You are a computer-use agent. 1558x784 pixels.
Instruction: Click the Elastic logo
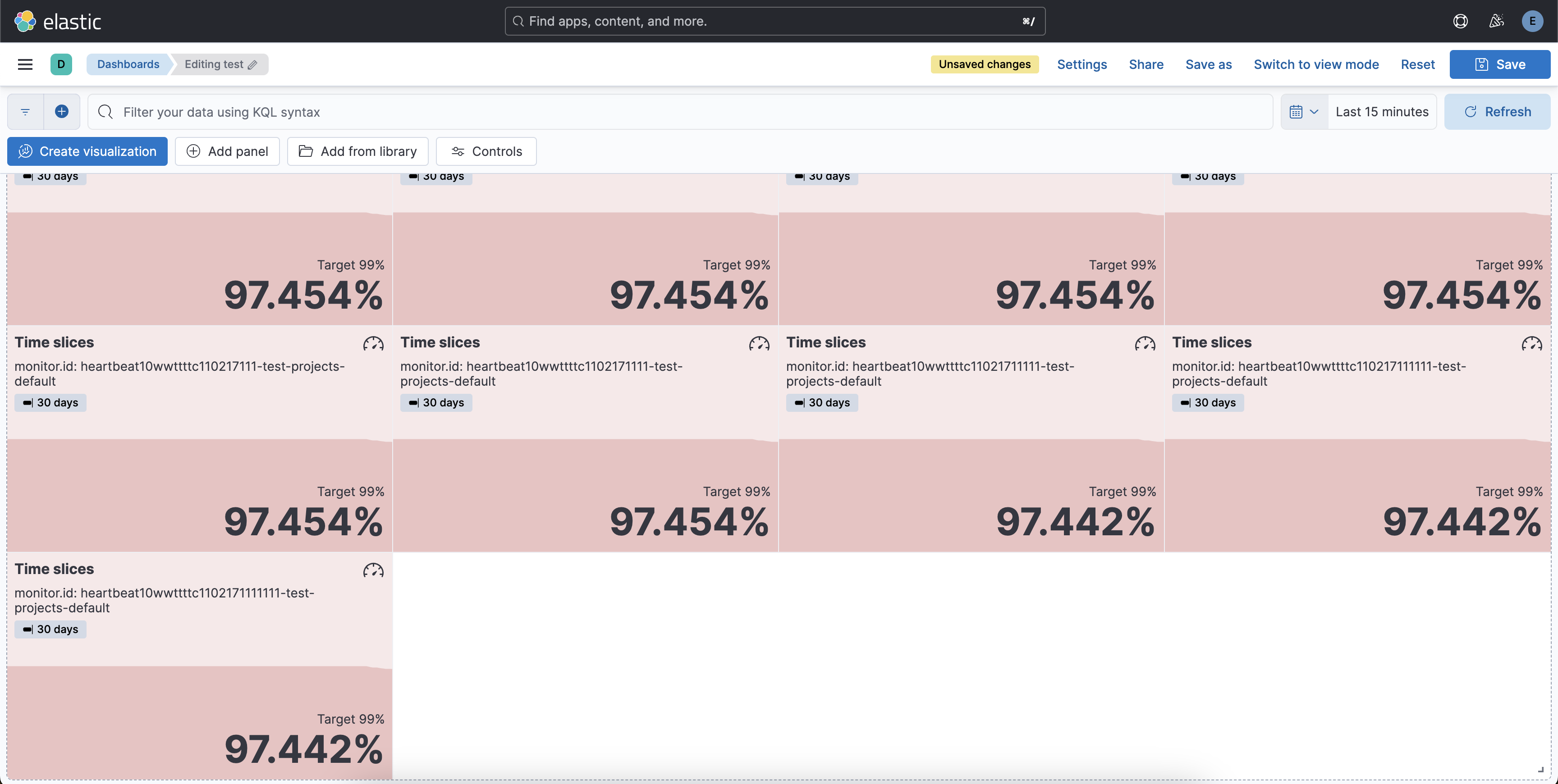pos(57,21)
